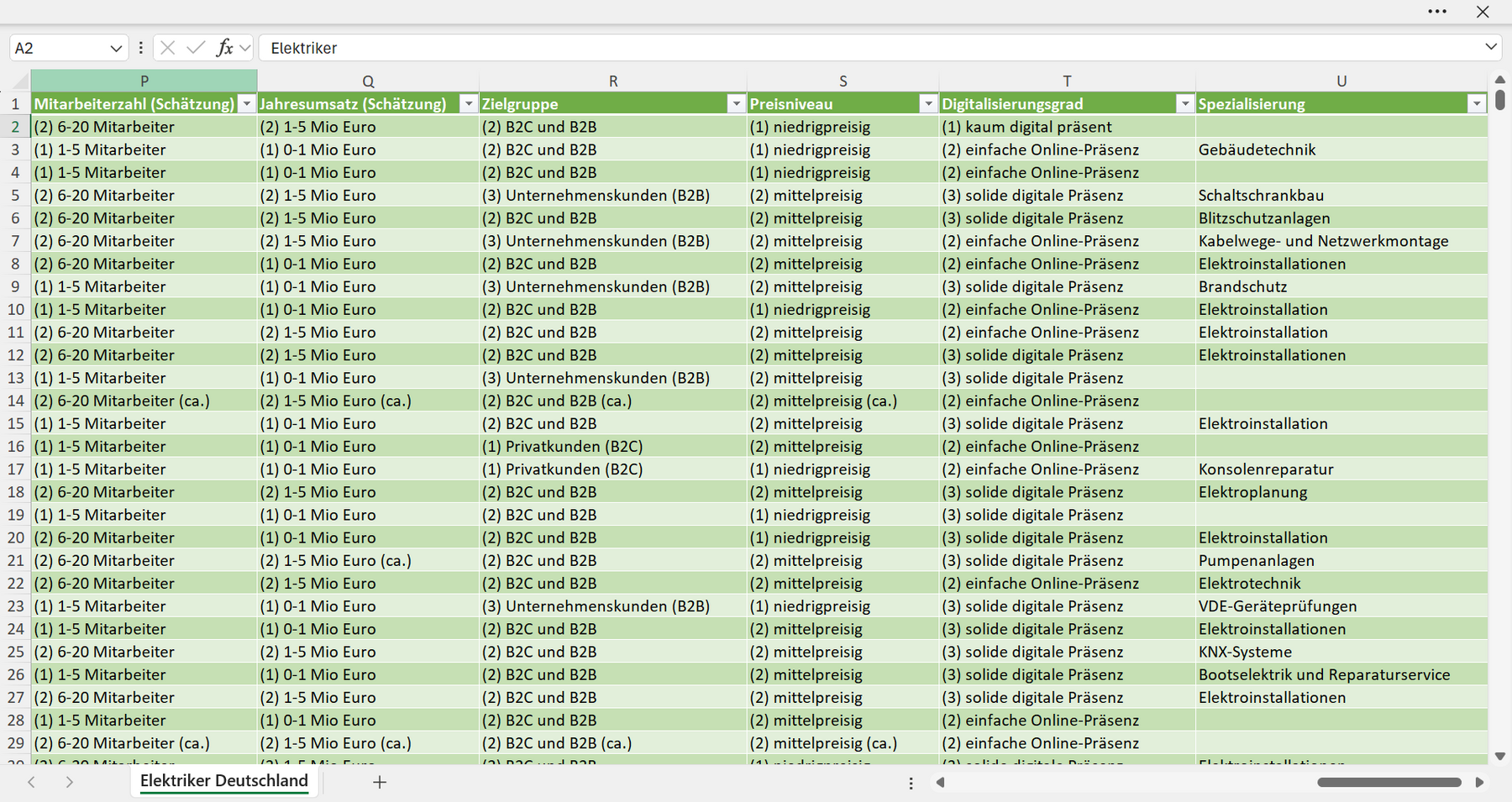Expand the formula bar

click(x=1491, y=47)
